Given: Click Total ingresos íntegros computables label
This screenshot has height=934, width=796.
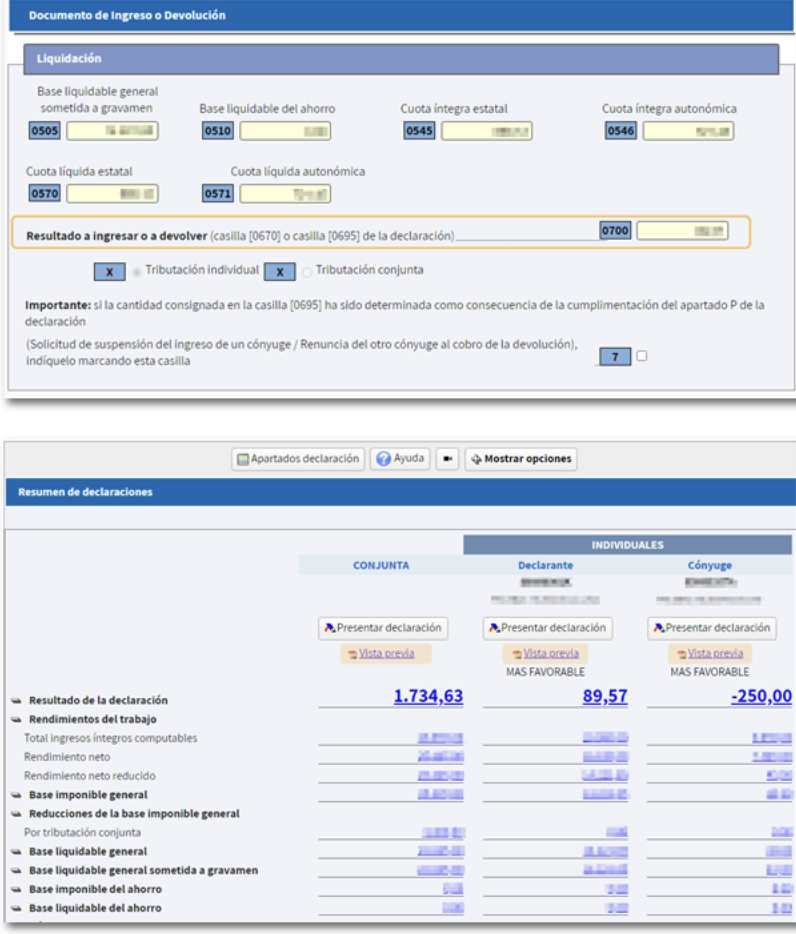Looking at the screenshot, I should 110,738.
